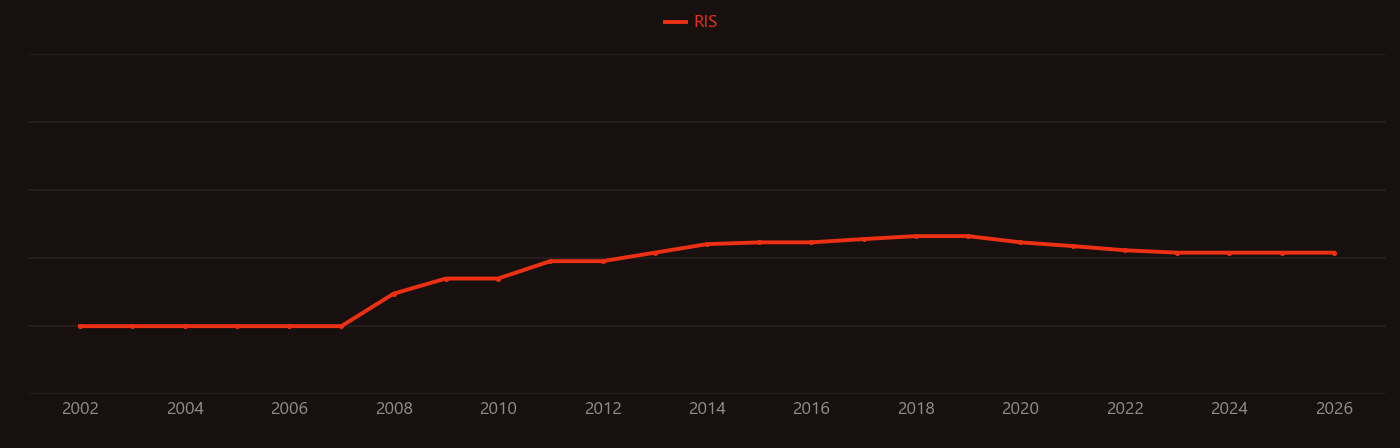Viewport: 1400px width, 448px height.
Task: Select the RIS data point at 2007
Action: pyautogui.click(x=341, y=326)
